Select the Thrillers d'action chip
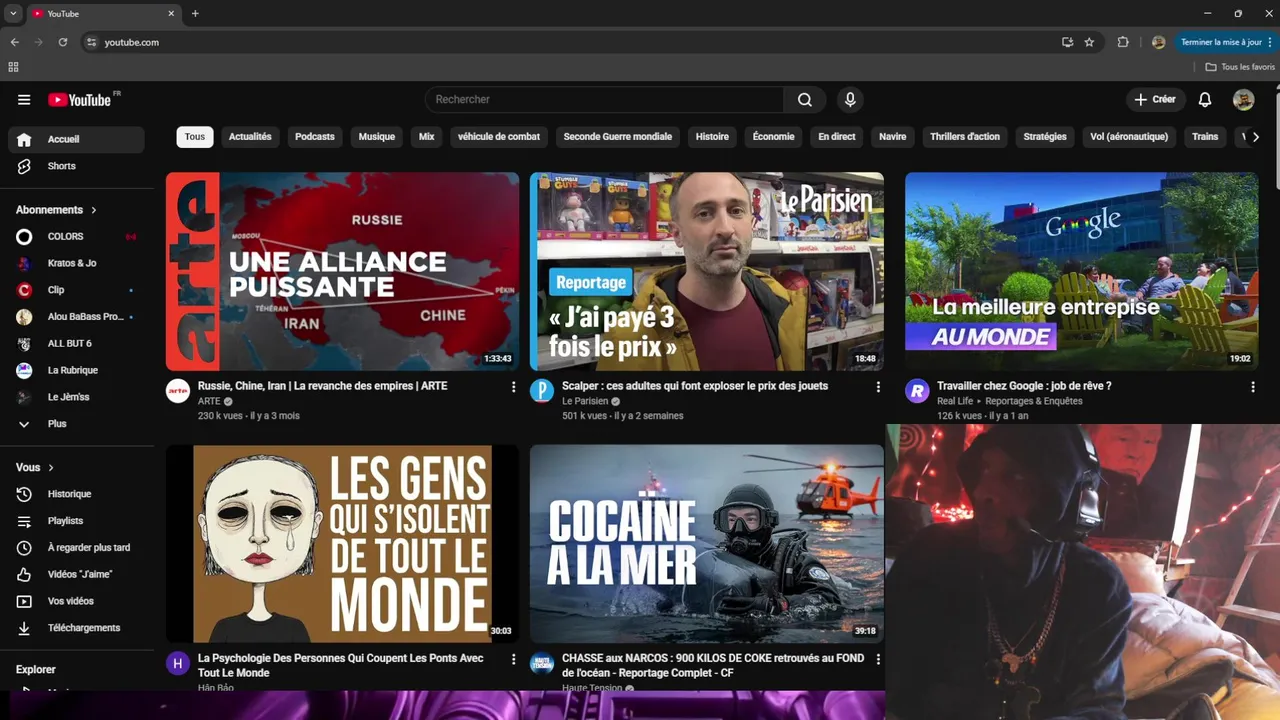The height and width of the screenshot is (720, 1280). (965, 137)
